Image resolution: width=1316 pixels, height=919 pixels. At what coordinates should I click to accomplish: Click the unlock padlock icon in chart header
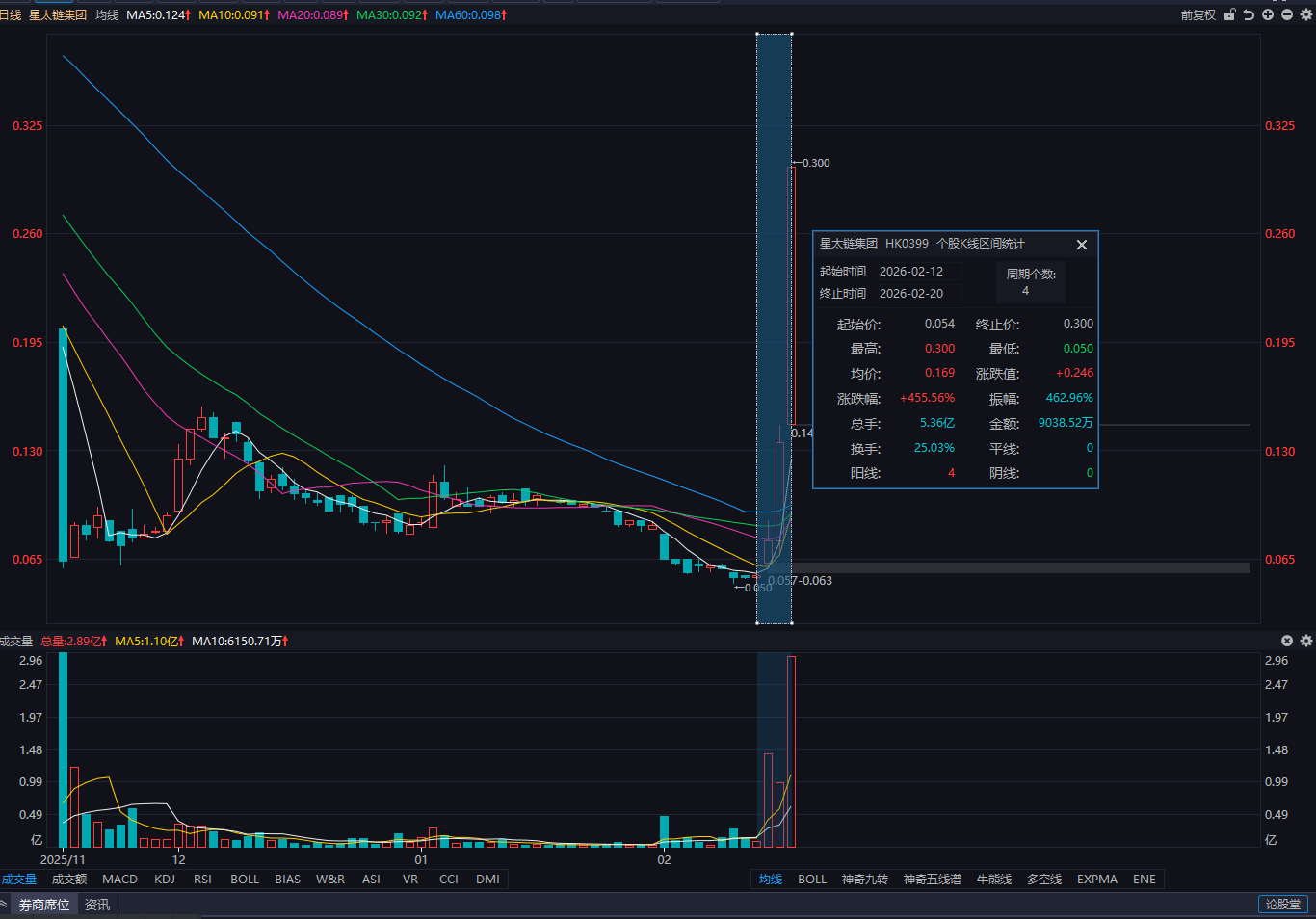tap(1230, 14)
